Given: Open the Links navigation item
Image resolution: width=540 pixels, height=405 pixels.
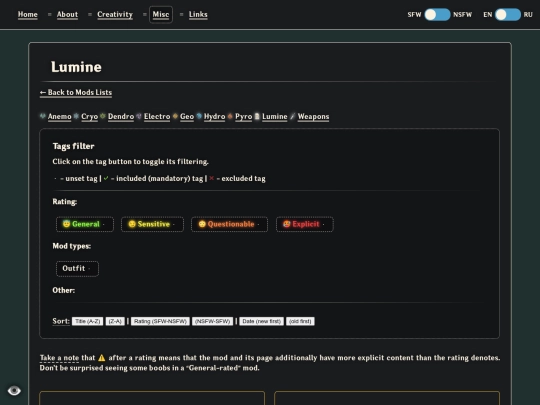Looking at the screenshot, I should (x=198, y=14).
